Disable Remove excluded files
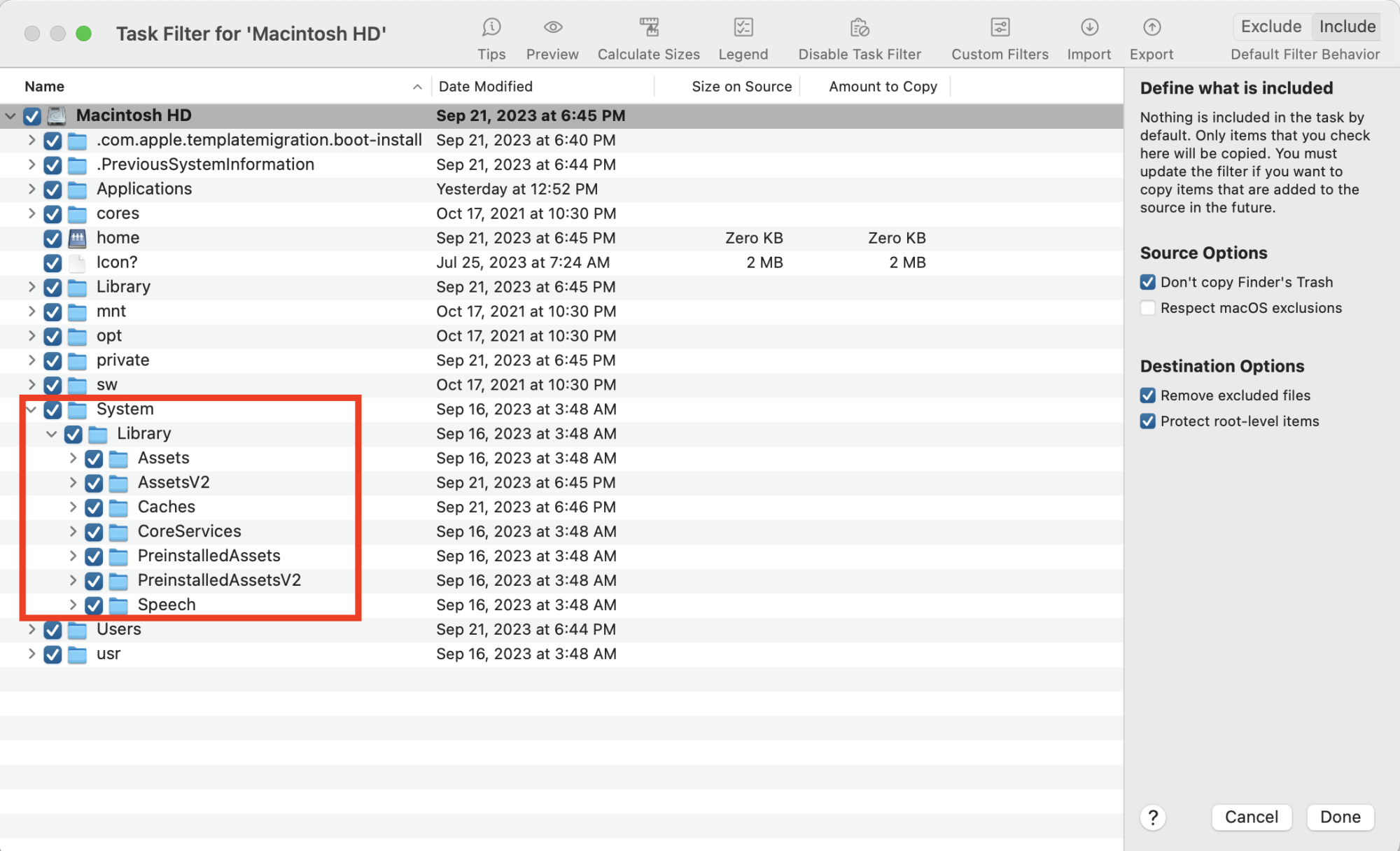Screen dimensions: 1400x851 pyautogui.click(x=1148, y=395)
